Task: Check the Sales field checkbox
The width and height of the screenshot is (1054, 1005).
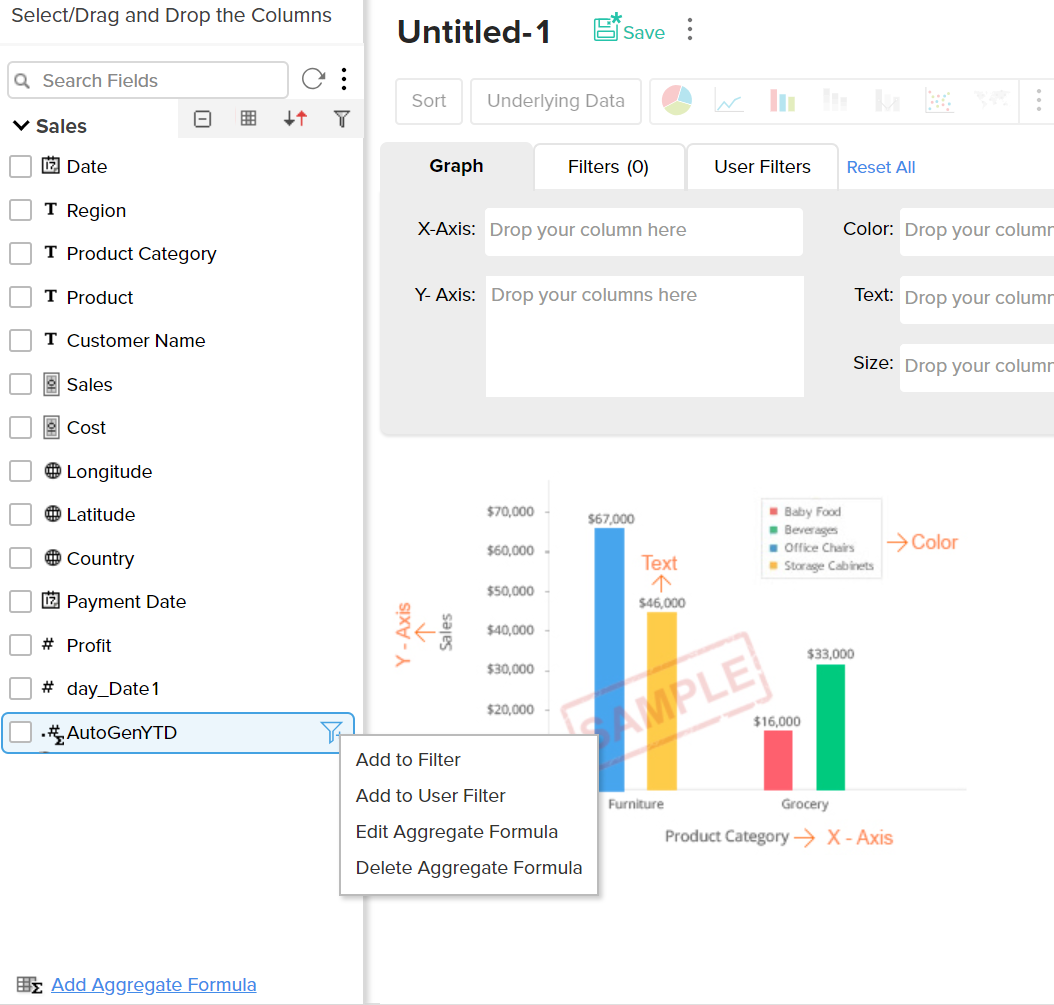Action: click(x=19, y=383)
